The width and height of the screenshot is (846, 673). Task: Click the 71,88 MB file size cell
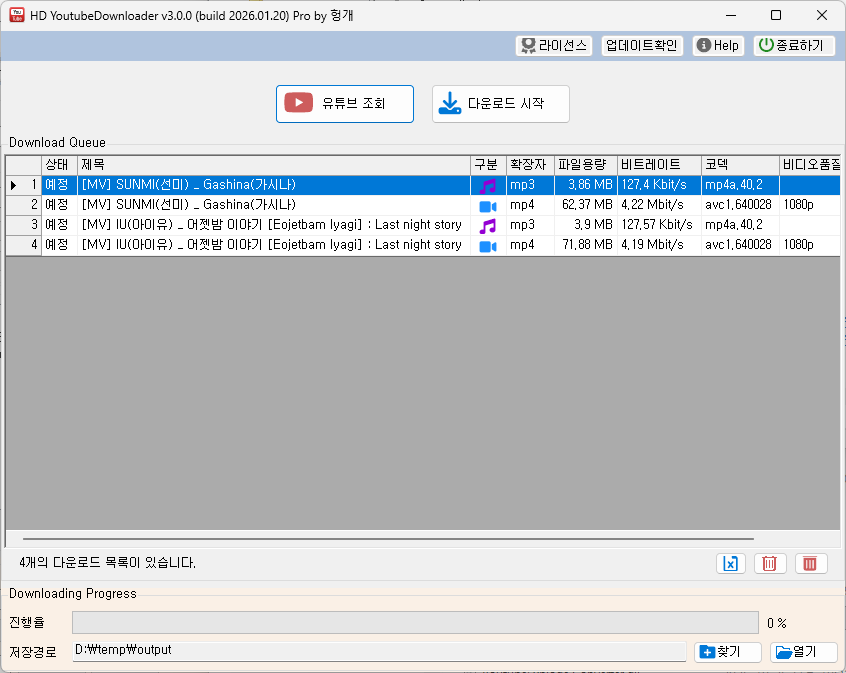click(x=585, y=245)
